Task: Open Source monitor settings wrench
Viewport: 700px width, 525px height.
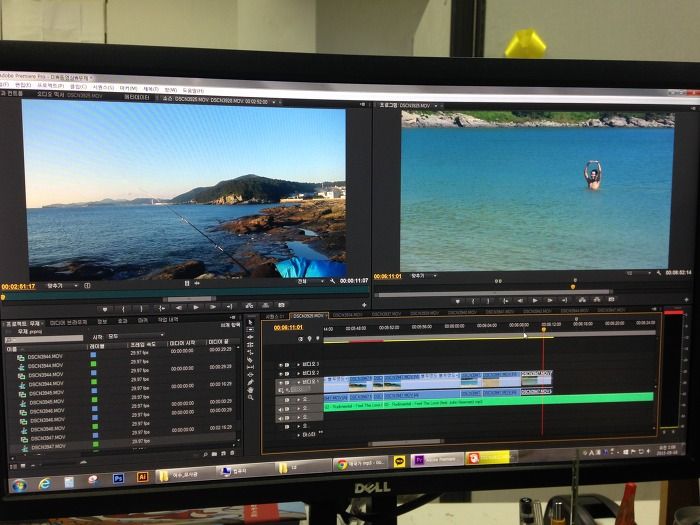Action: coord(332,281)
